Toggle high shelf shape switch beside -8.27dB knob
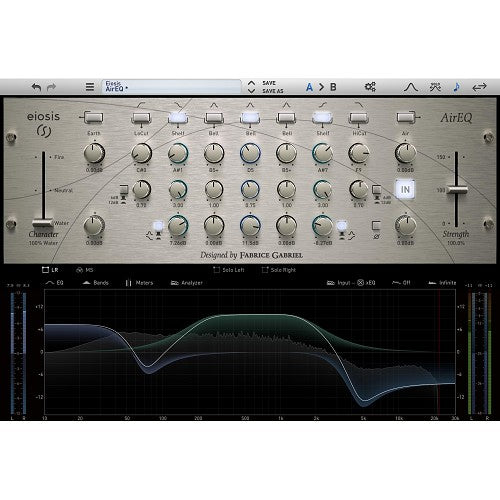 (x=342, y=226)
